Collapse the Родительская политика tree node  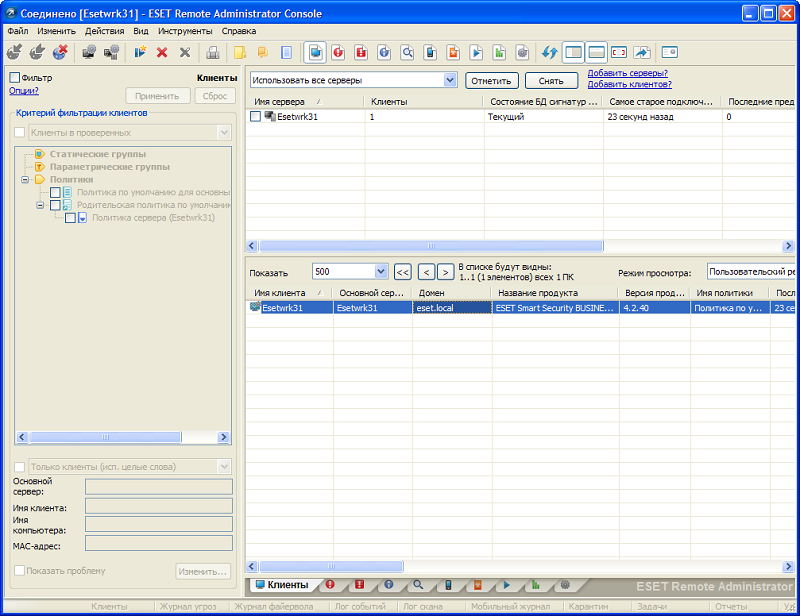(40, 205)
